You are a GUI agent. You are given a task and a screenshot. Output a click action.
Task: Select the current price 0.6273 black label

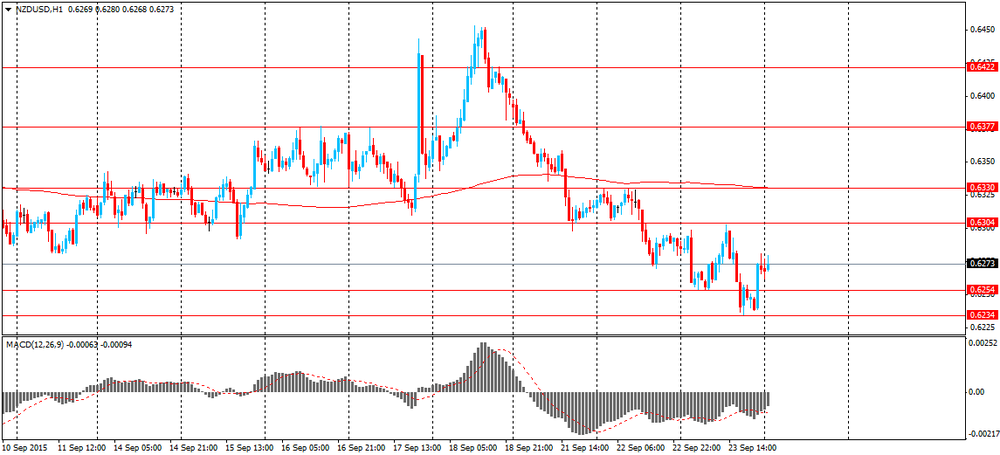tap(980, 264)
